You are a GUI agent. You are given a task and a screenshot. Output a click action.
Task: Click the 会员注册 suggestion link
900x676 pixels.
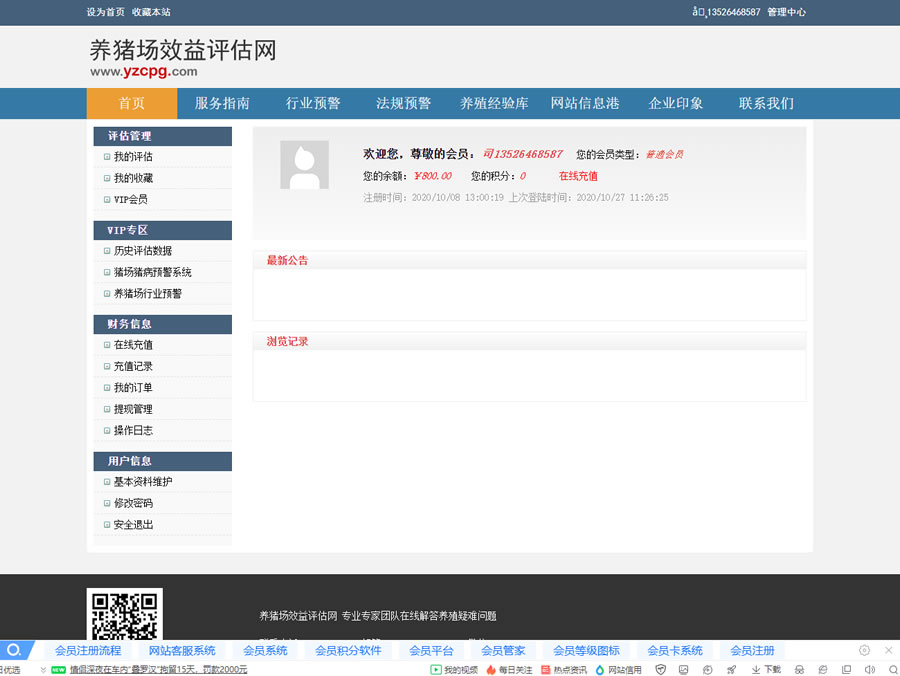(x=752, y=651)
